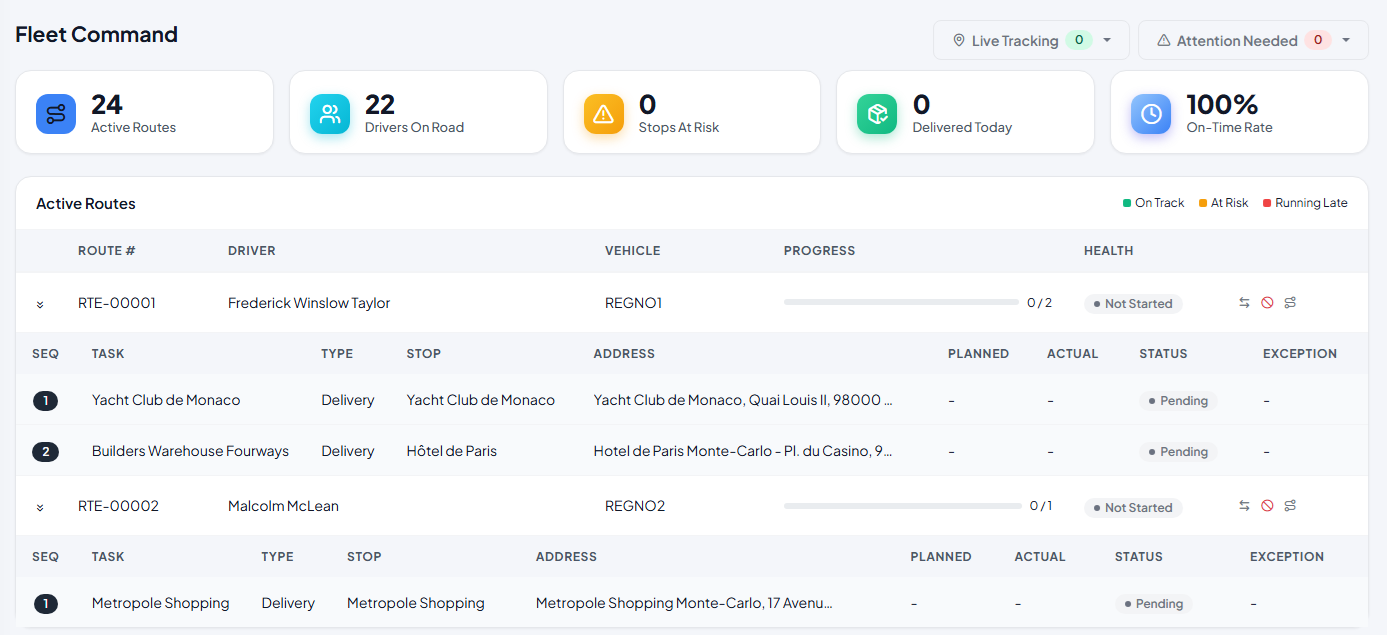
Task: Click the Stops At Risk warning icon
Action: click(x=603, y=114)
